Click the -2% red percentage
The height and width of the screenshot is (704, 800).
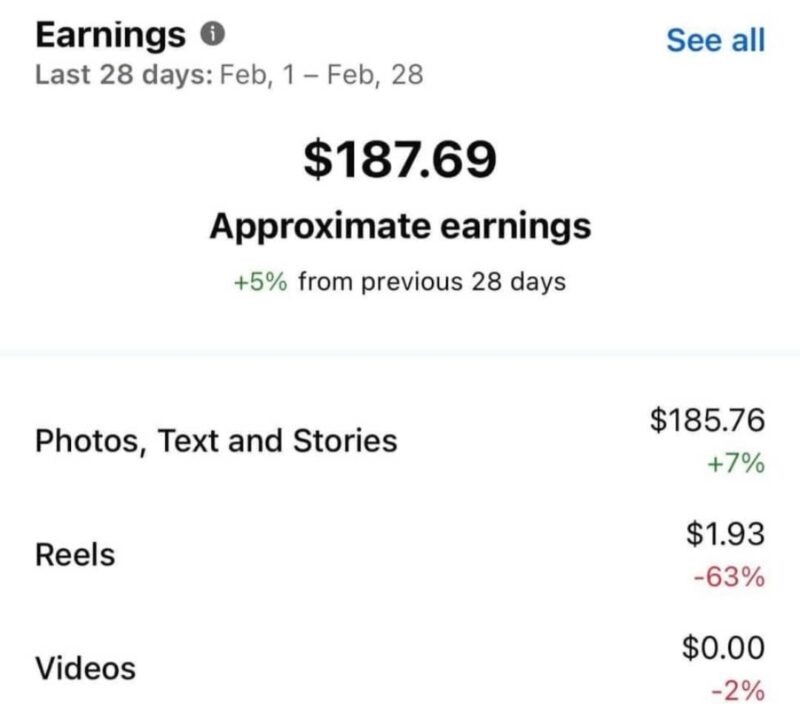tap(740, 690)
